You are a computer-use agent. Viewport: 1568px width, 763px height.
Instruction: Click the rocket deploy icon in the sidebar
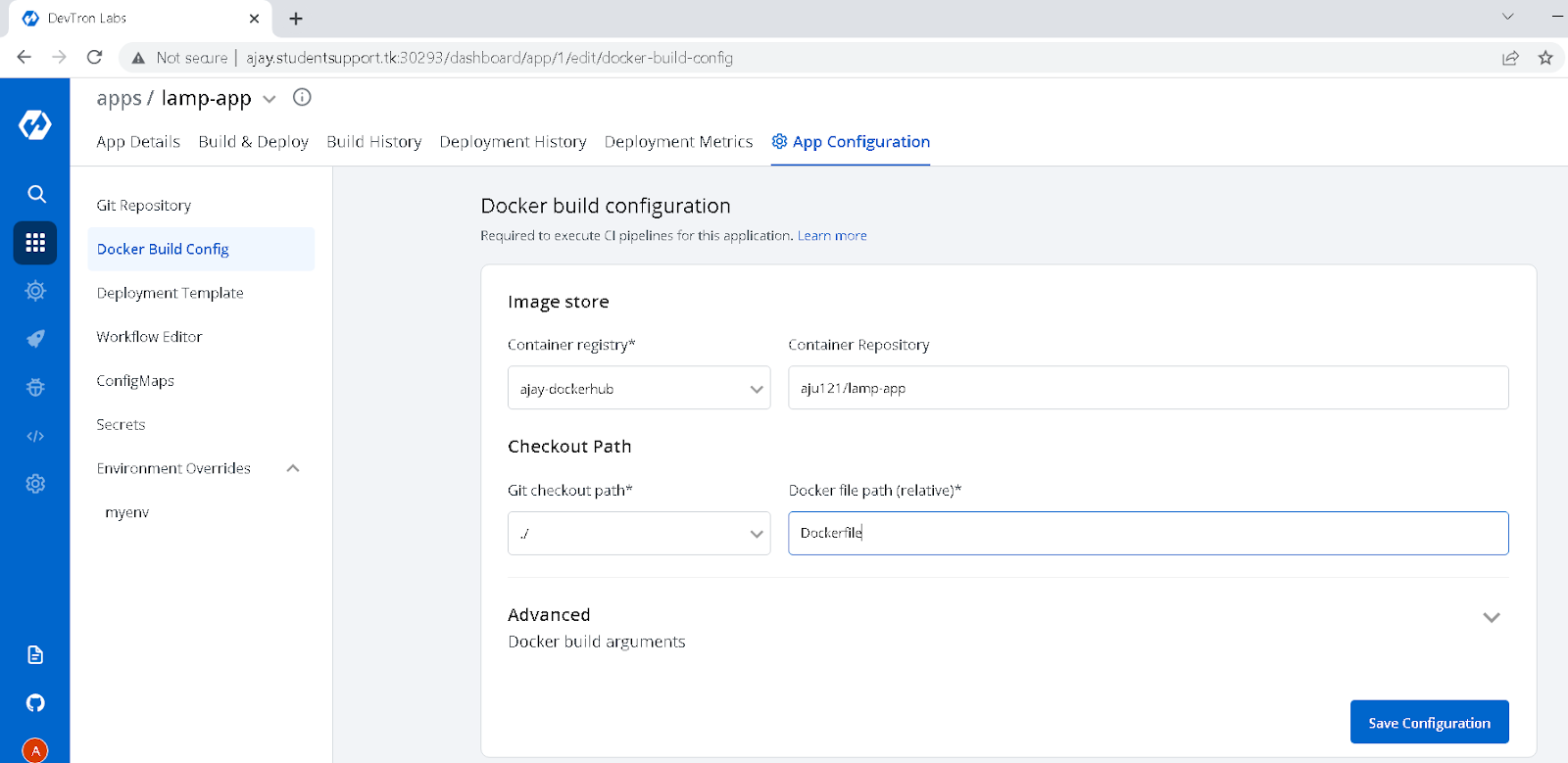coord(35,339)
